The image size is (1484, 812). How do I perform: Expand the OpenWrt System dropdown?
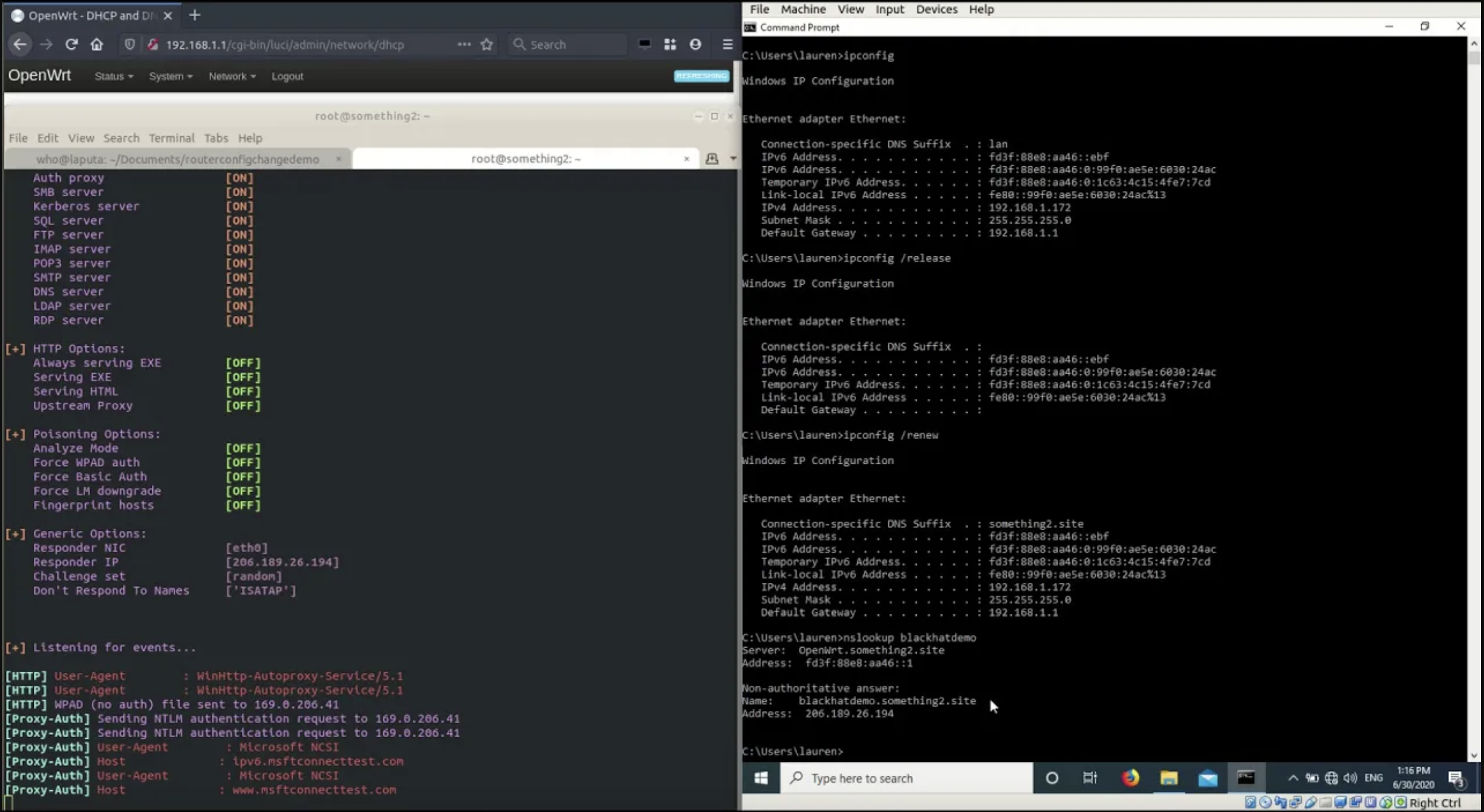pyautogui.click(x=171, y=76)
